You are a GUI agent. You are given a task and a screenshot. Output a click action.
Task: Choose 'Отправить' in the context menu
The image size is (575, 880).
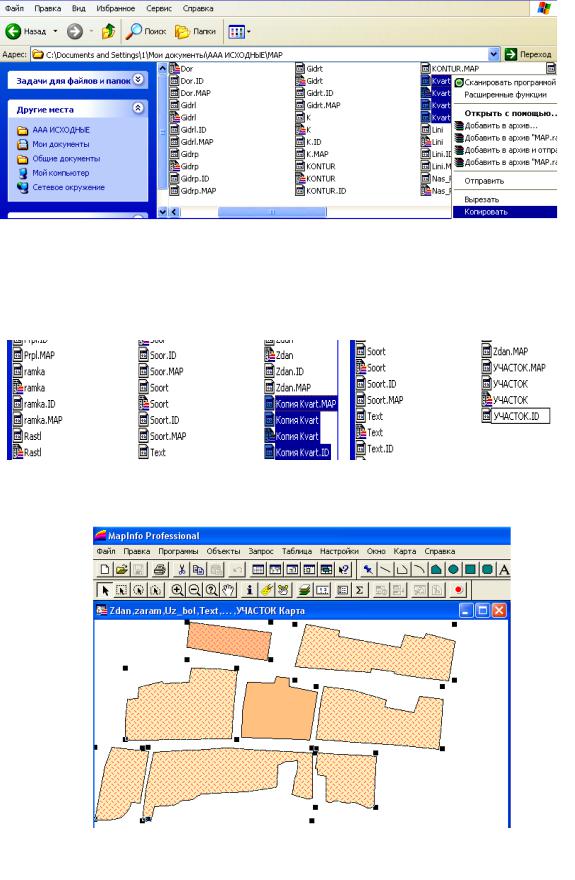(505, 181)
